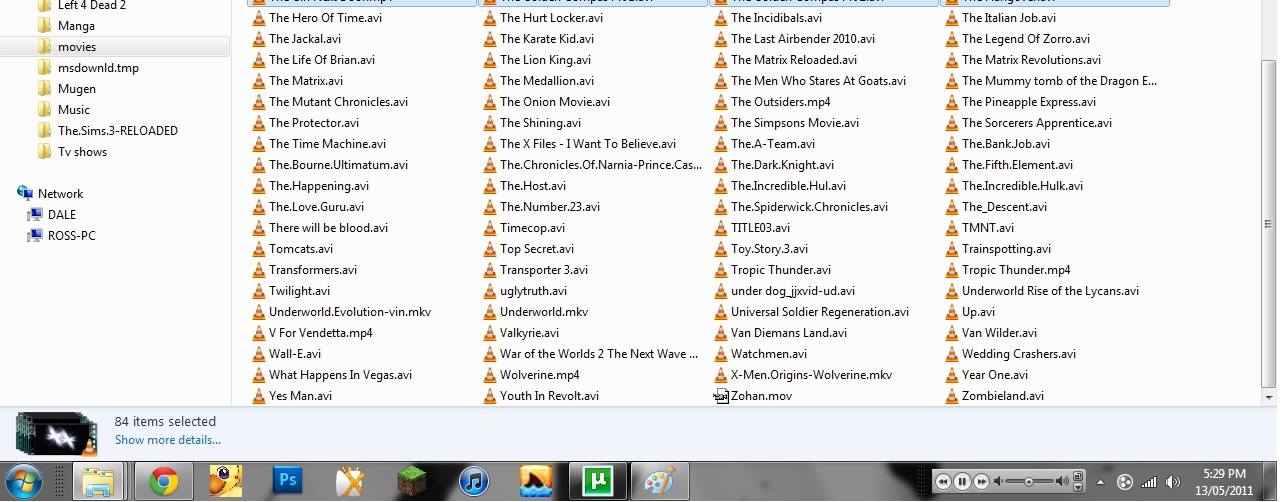Screen dimensions: 1280x502
Task: Click the round dotted tray icon
Action: tap(1125, 482)
